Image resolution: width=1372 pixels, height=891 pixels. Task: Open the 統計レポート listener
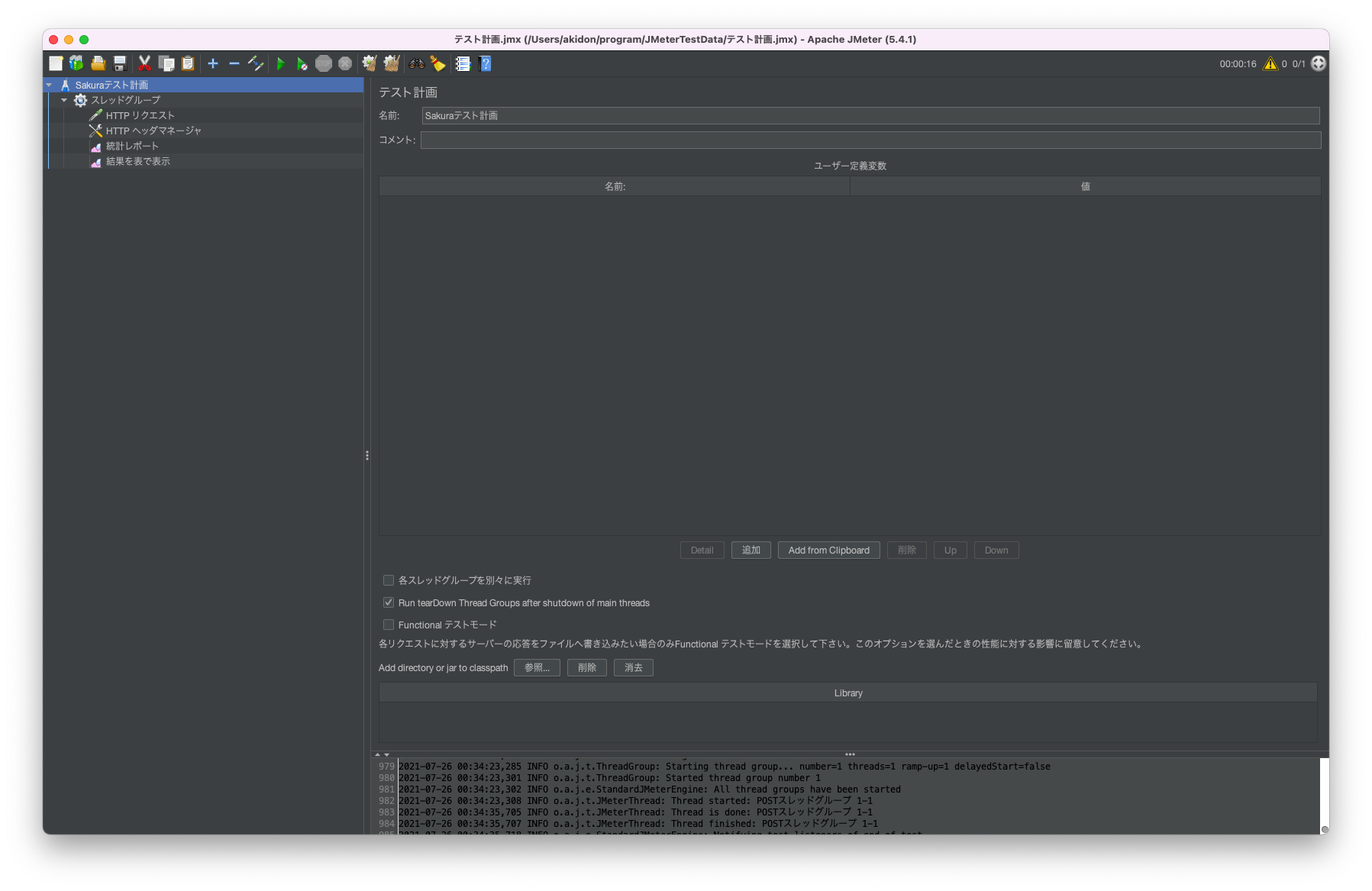click(132, 146)
